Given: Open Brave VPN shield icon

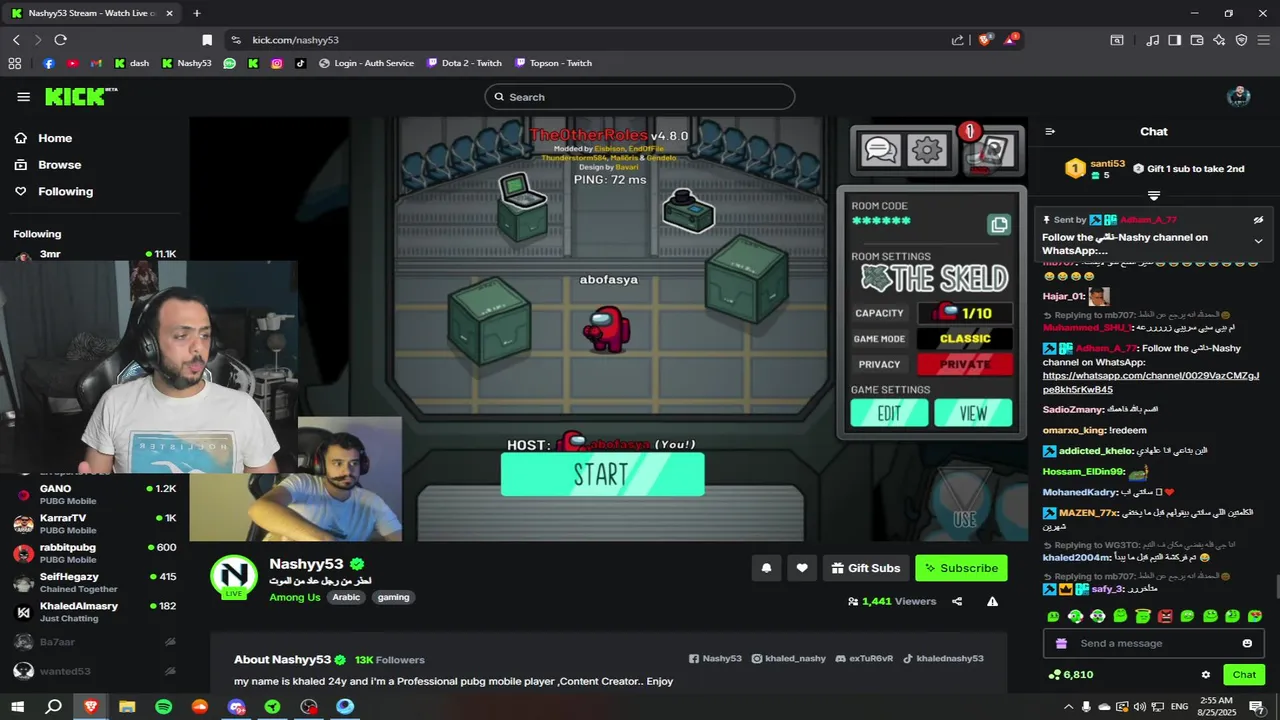Looking at the screenshot, I should pos(1241,40).
